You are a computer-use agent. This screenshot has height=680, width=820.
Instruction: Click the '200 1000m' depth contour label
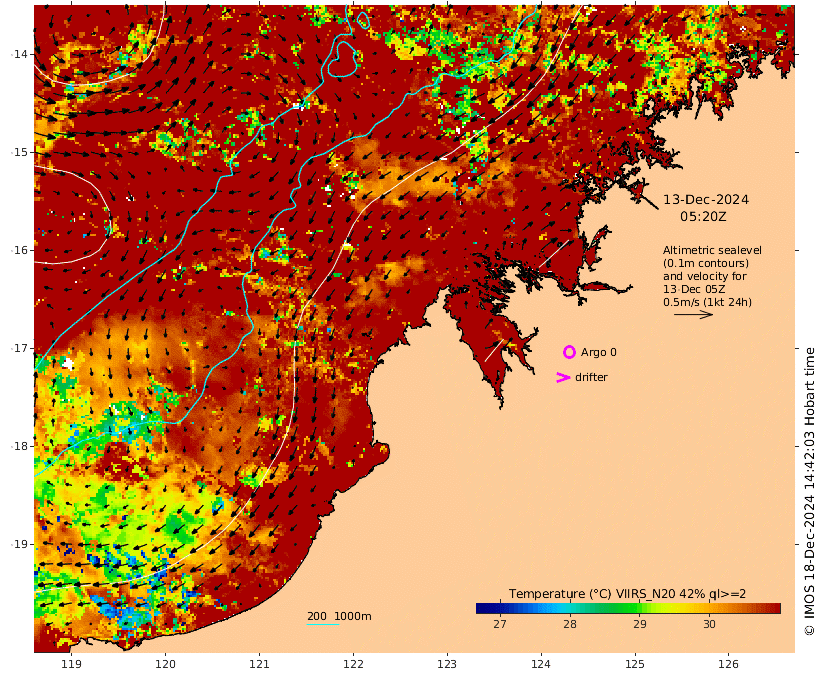339,616
